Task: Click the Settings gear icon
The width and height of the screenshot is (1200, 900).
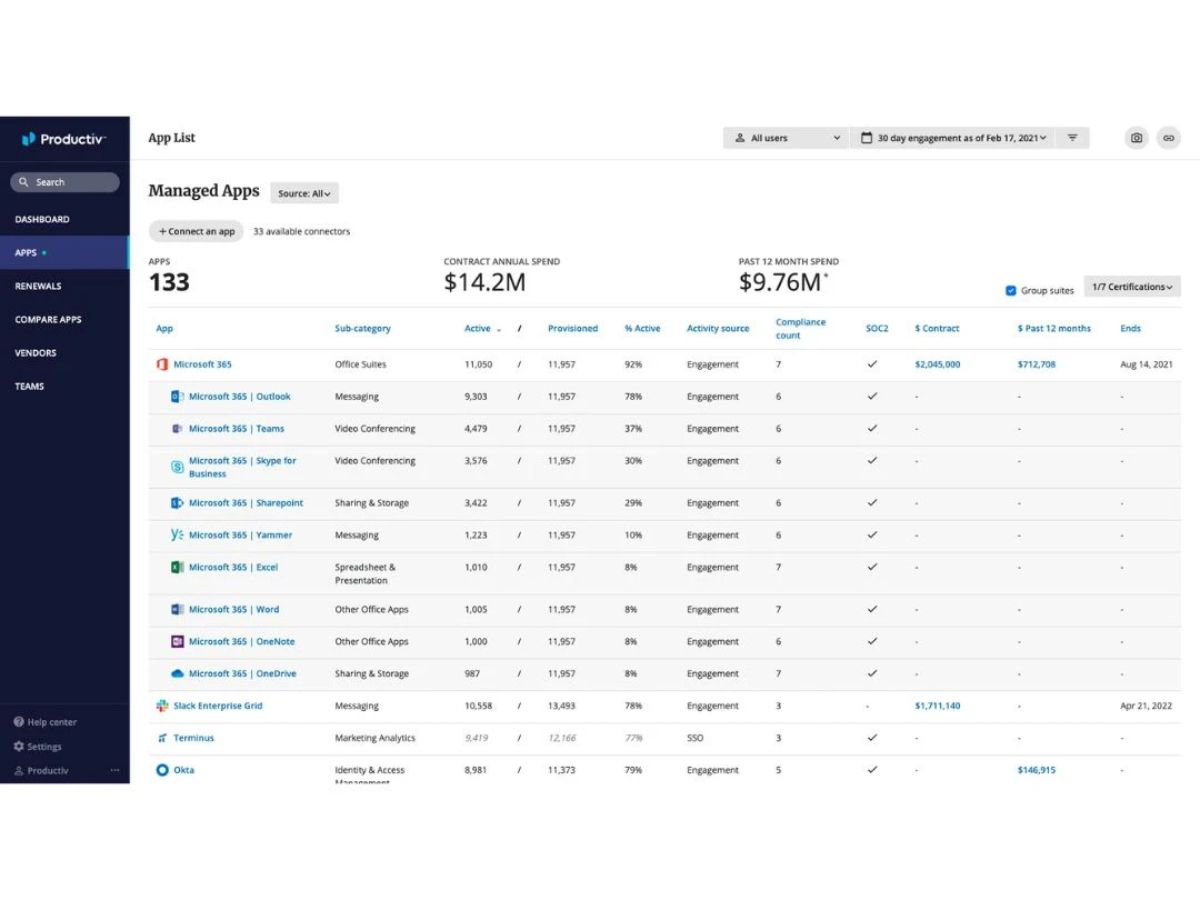Action: coord(18,747)
